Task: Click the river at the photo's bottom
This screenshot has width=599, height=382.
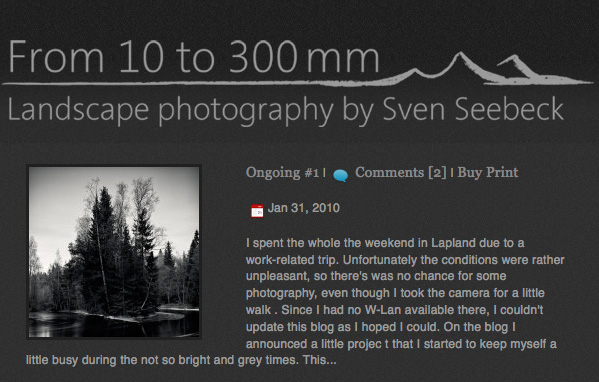Action: 114,325
